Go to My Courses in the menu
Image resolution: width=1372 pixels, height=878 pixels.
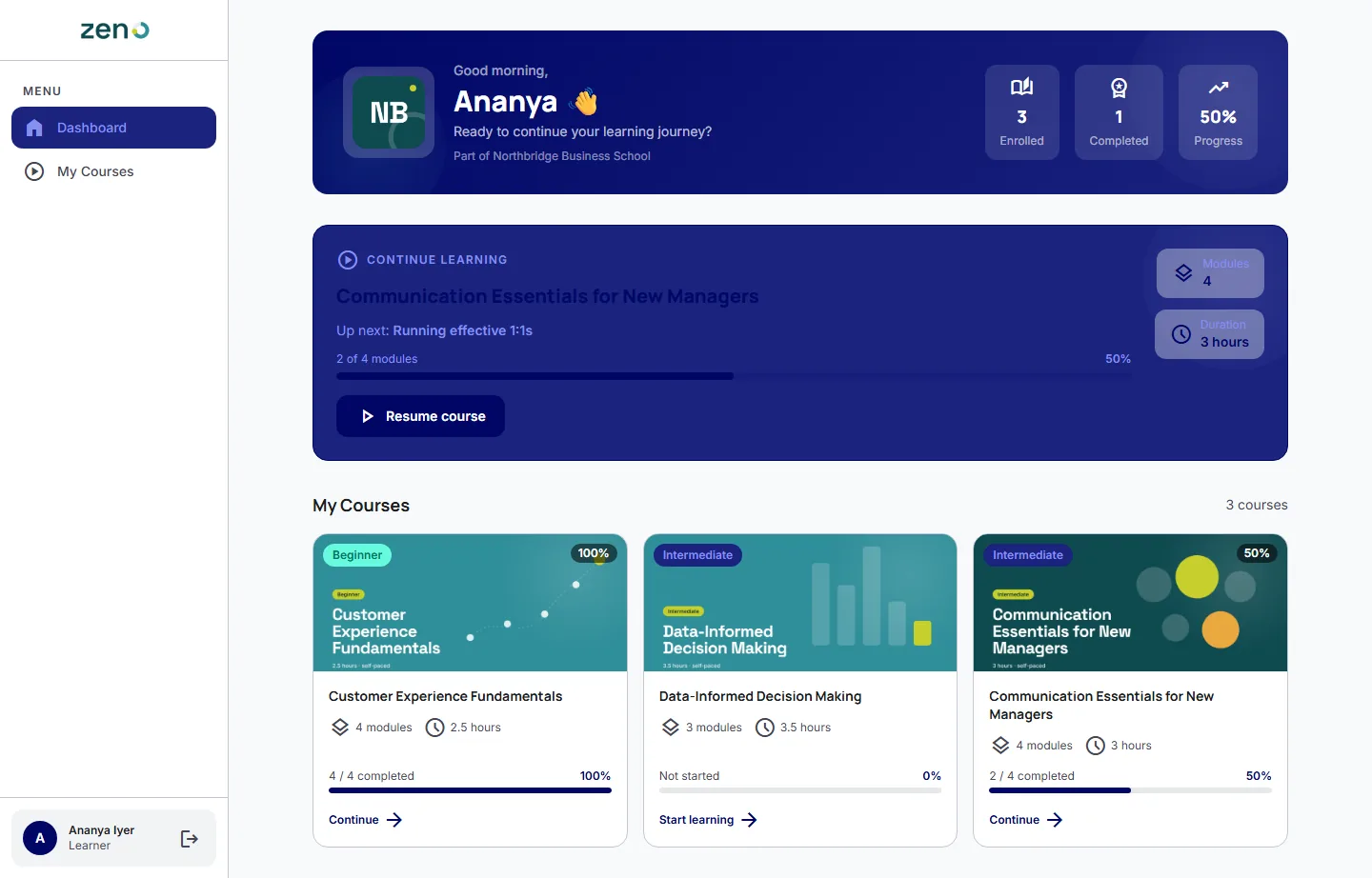[x=113, y=171]
